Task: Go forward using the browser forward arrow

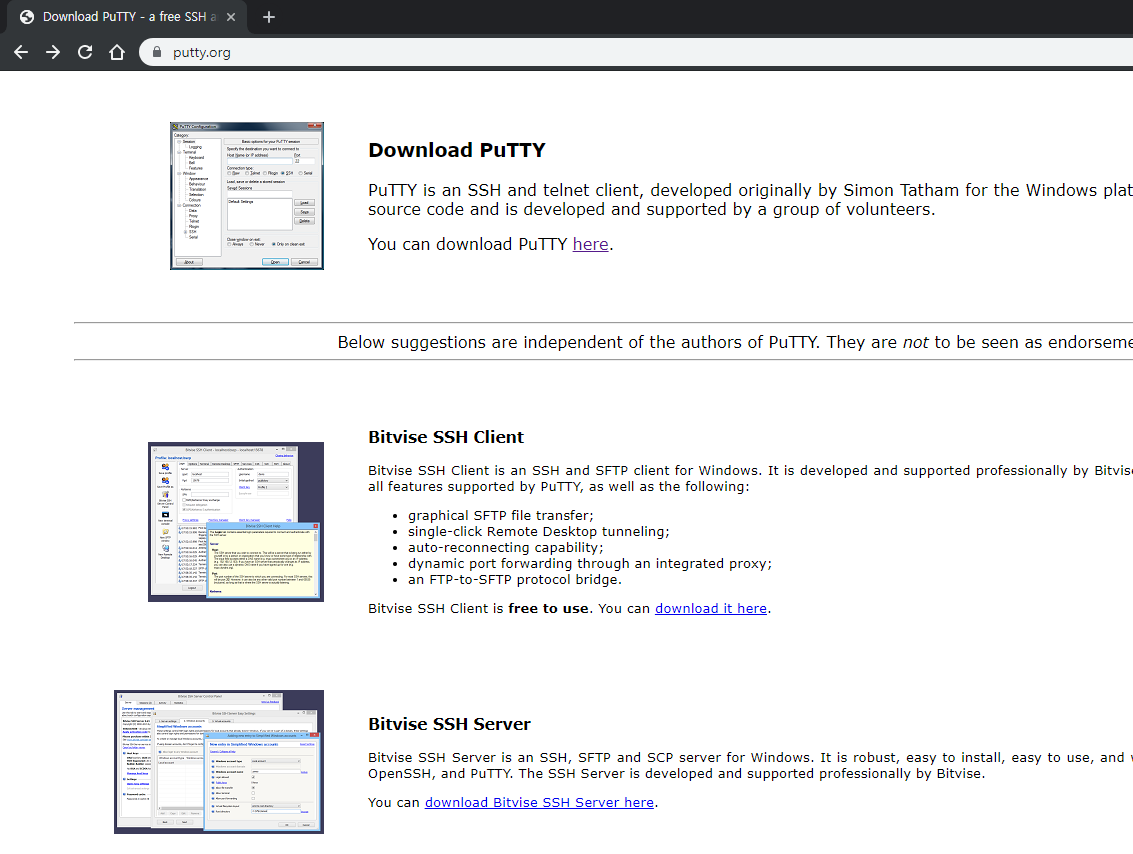Action: 53,52
